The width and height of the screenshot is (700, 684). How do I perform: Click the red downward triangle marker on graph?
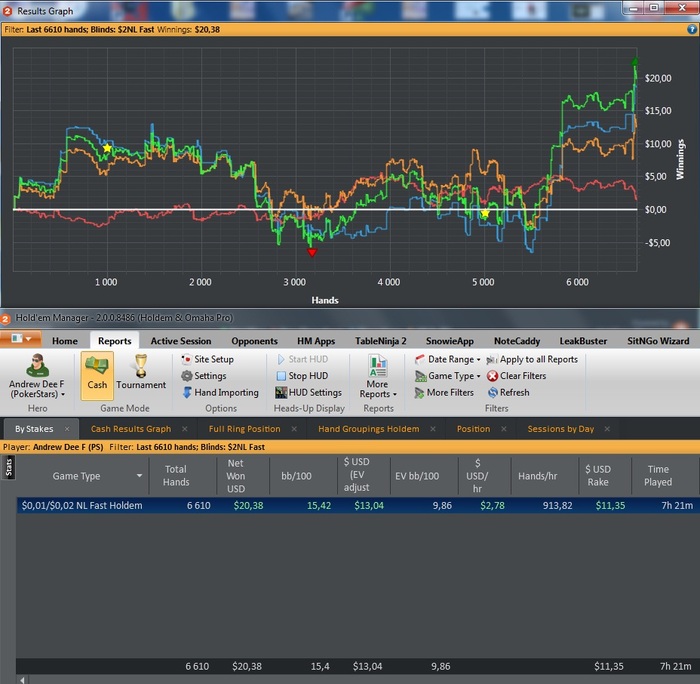click(312, 253)
